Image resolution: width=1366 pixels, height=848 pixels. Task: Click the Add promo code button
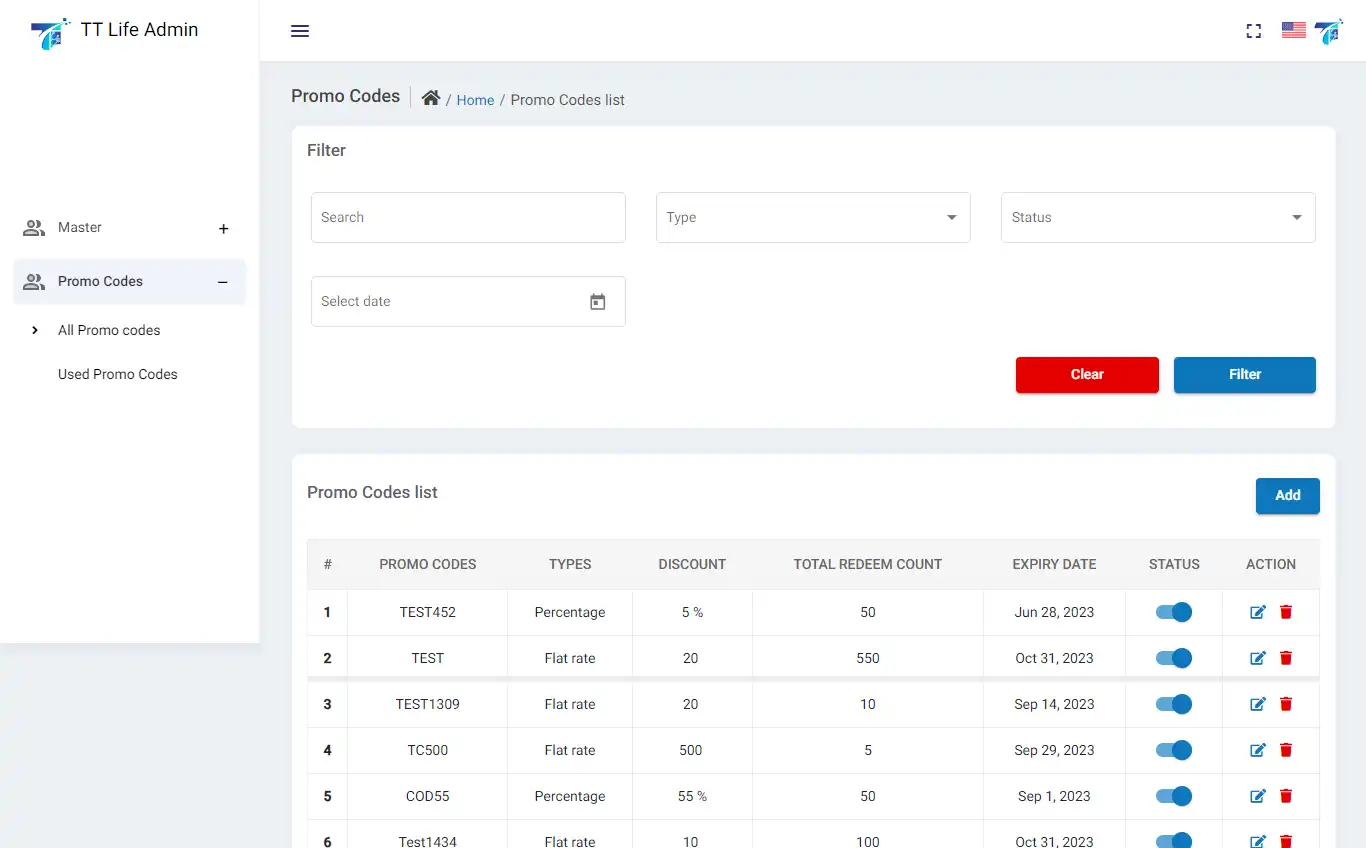click(1287, 496)
